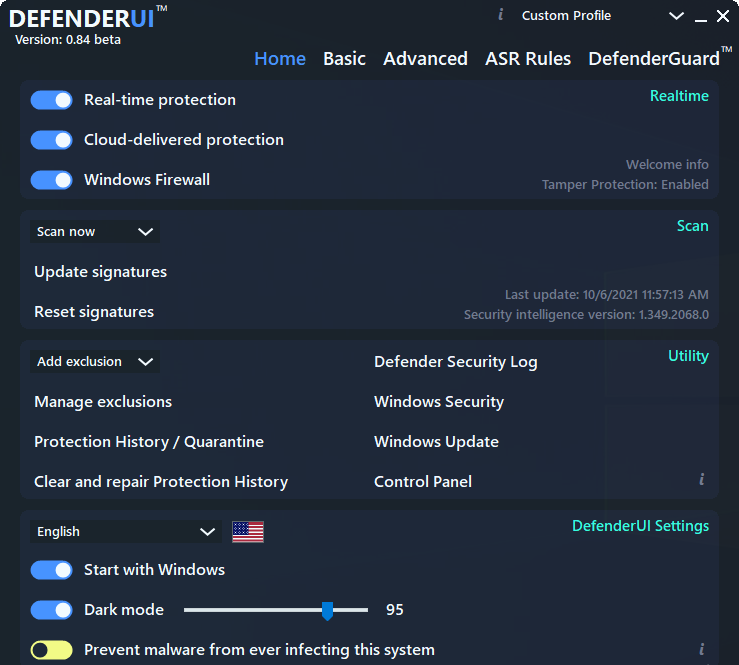Screen dimensions: 739x665
Task: Open the English language dropdown
Action: [126, 532]
